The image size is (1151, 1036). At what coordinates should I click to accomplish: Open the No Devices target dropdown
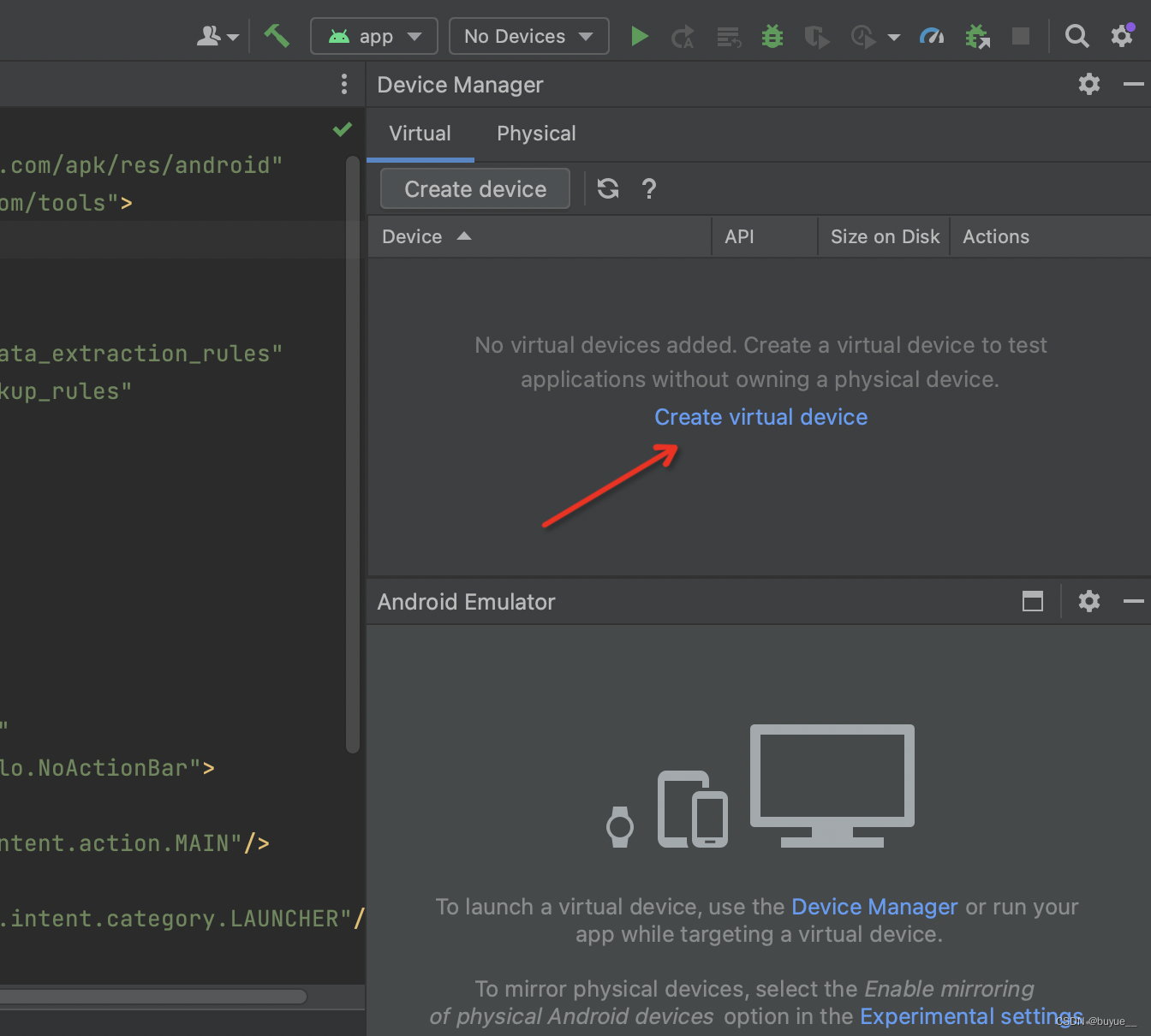528,36
